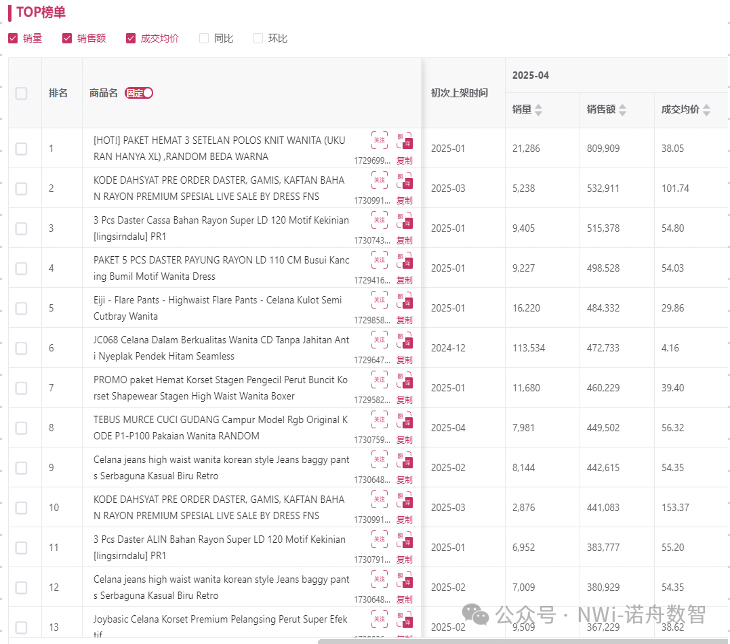This screenshot has width=730, height=644.
Task: Sort by the 销量 column arrows
Action: click(x=539, y=110)
